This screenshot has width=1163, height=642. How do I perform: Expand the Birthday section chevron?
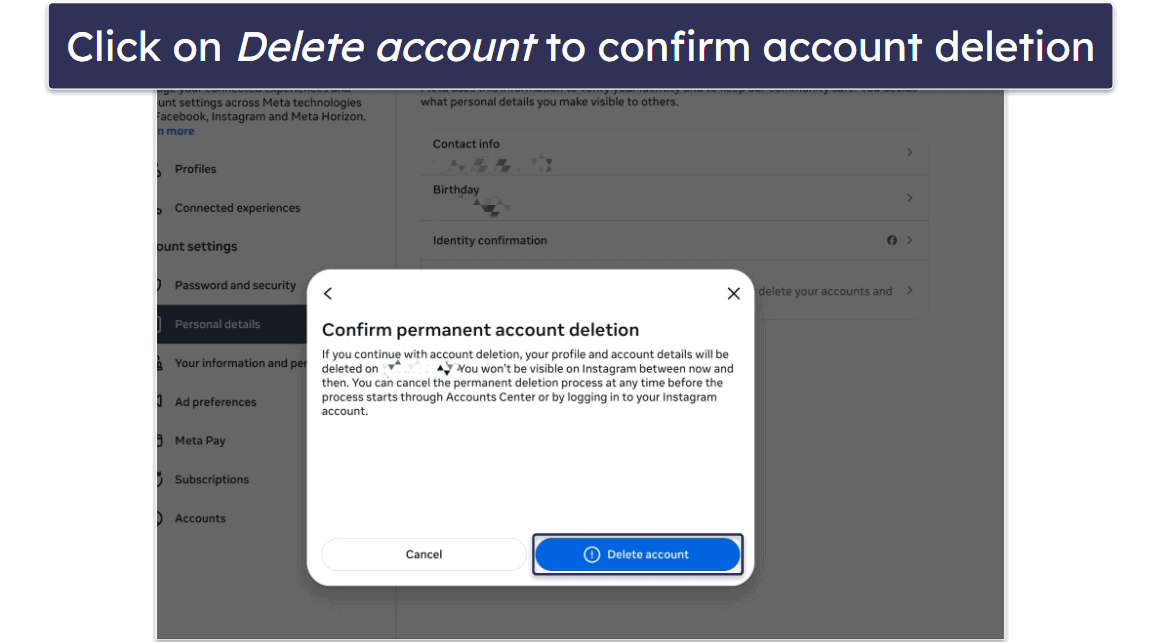click(909, 198)
